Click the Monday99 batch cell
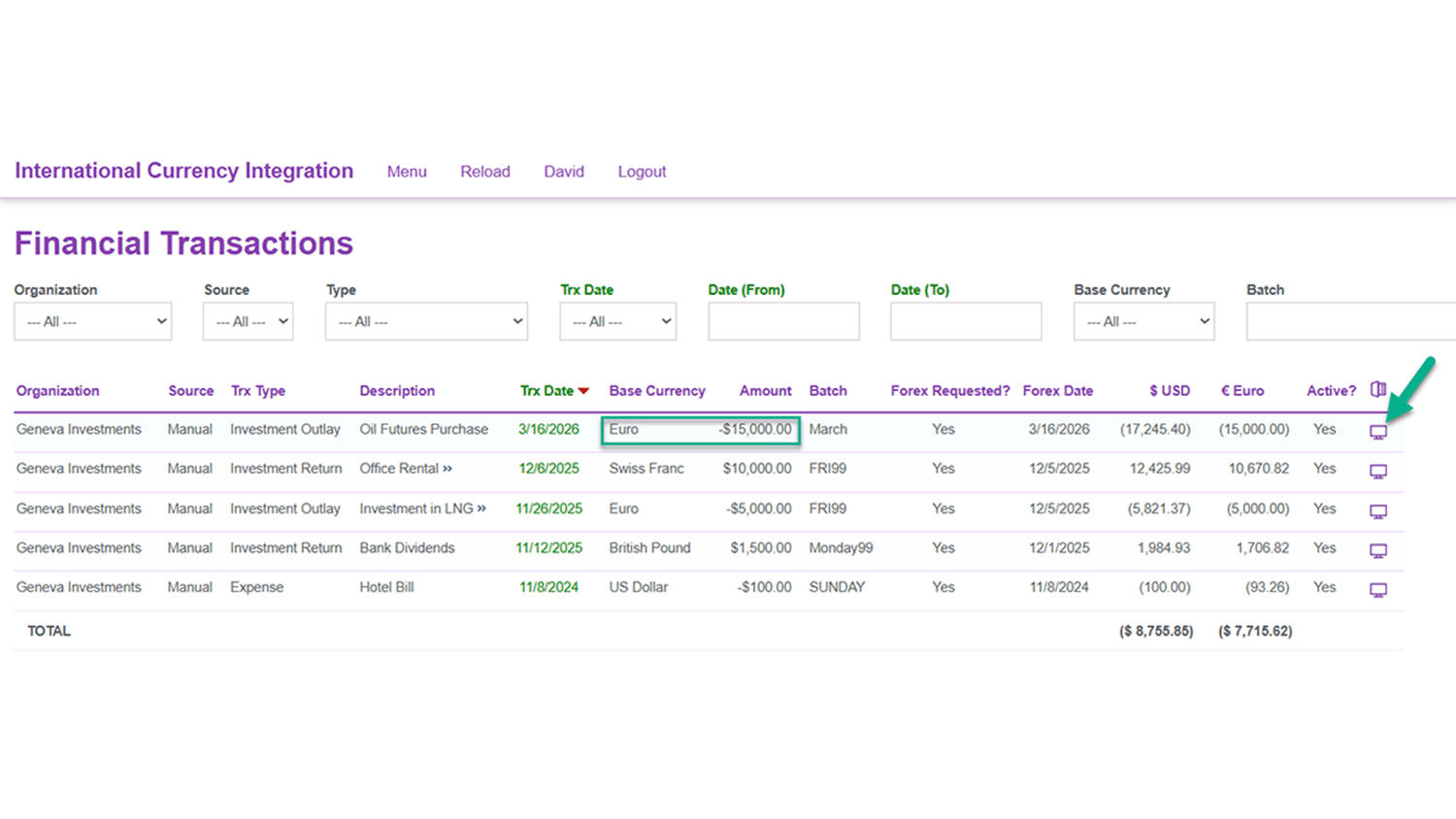The width and height of the screenshot is (1456, 819). 841,547
